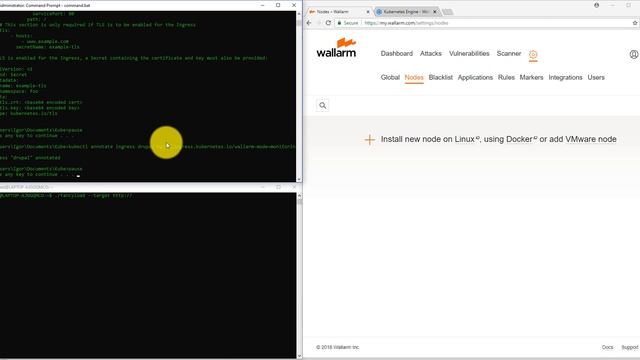Maximize the Command Prompt window
640x360 pixels.
278,5
